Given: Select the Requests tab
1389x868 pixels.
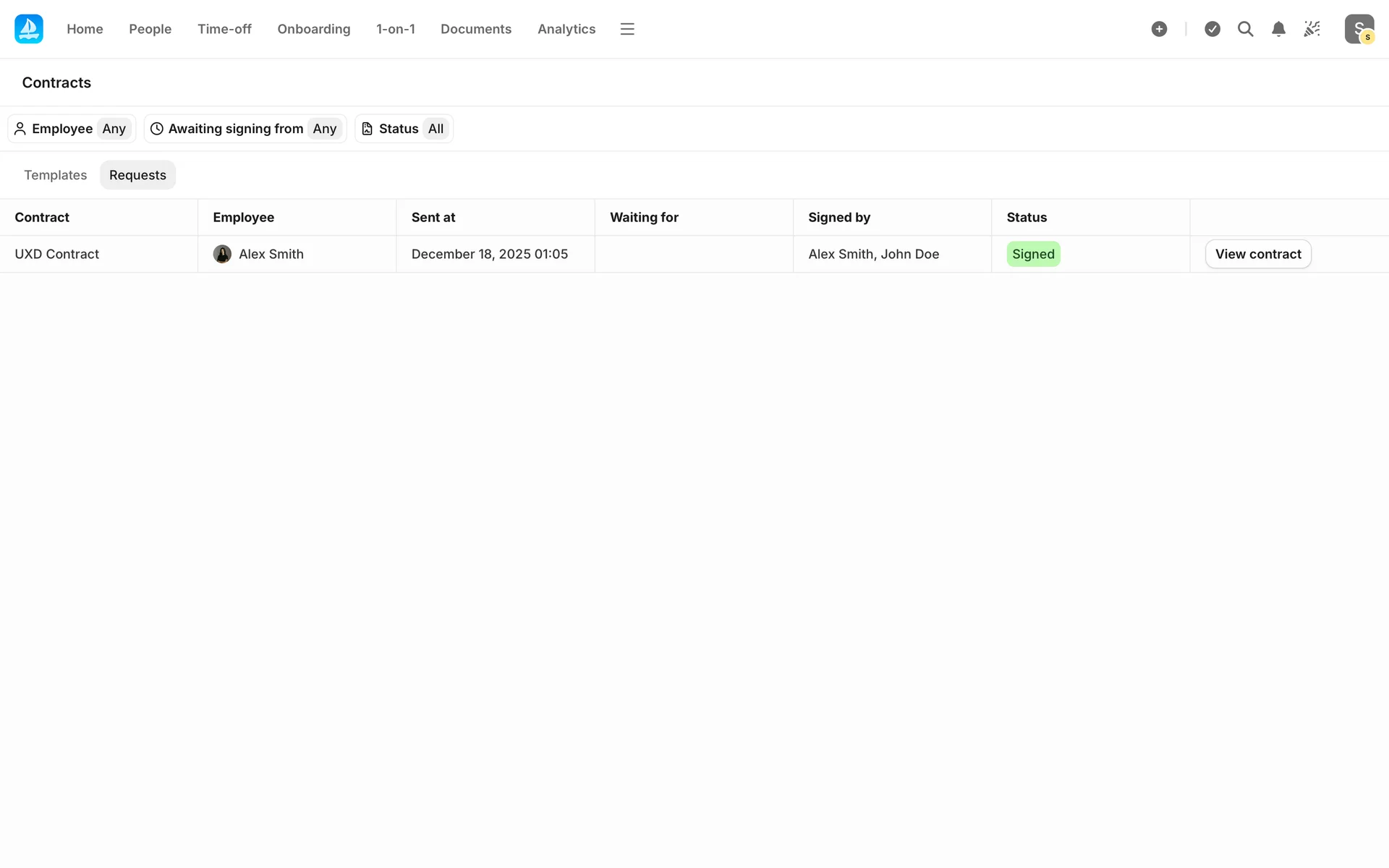Looking at the screenshot, I should click(137, 175).
